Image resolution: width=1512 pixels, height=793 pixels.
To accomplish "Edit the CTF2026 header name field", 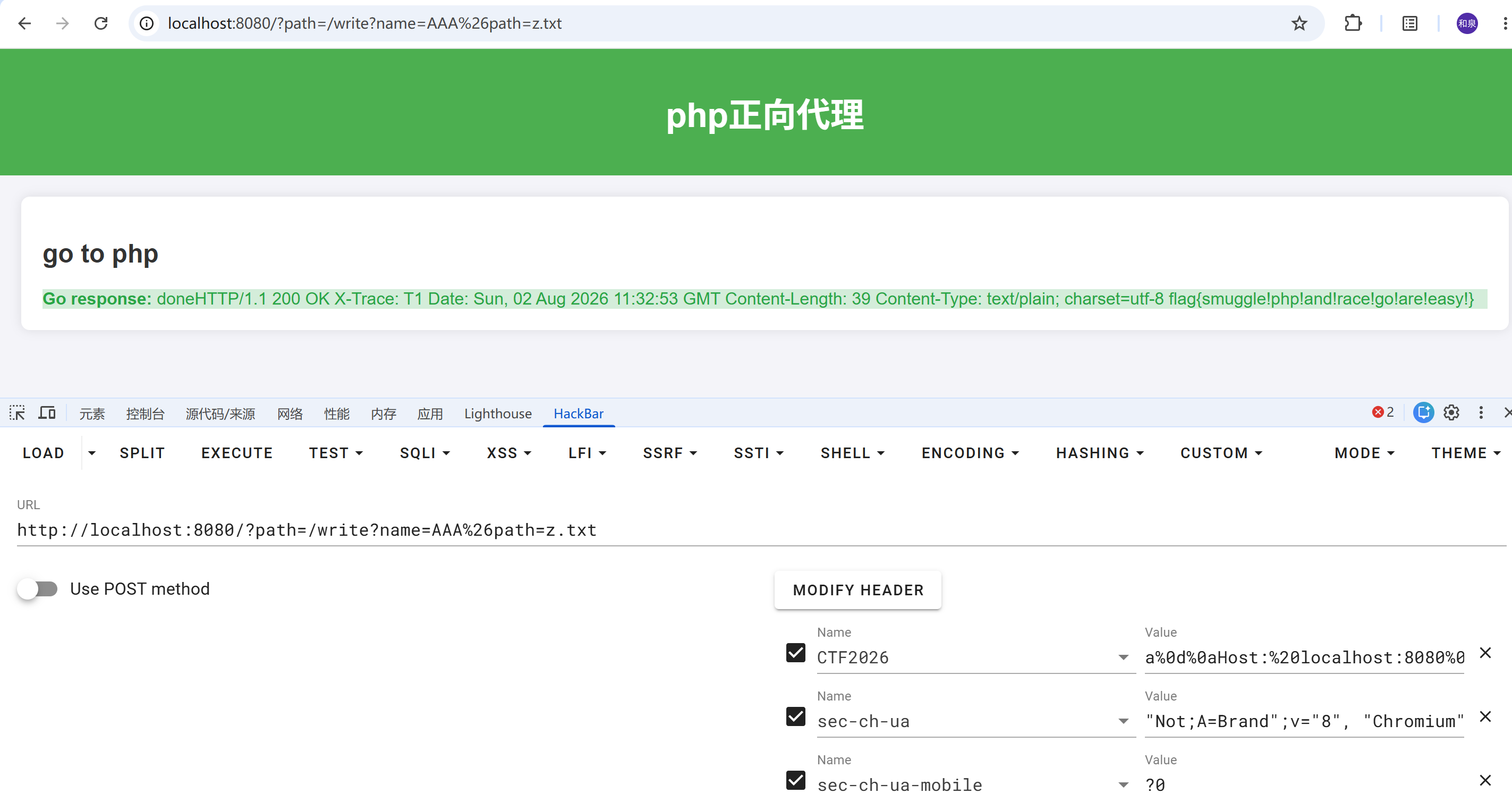I will click(966, 657).
